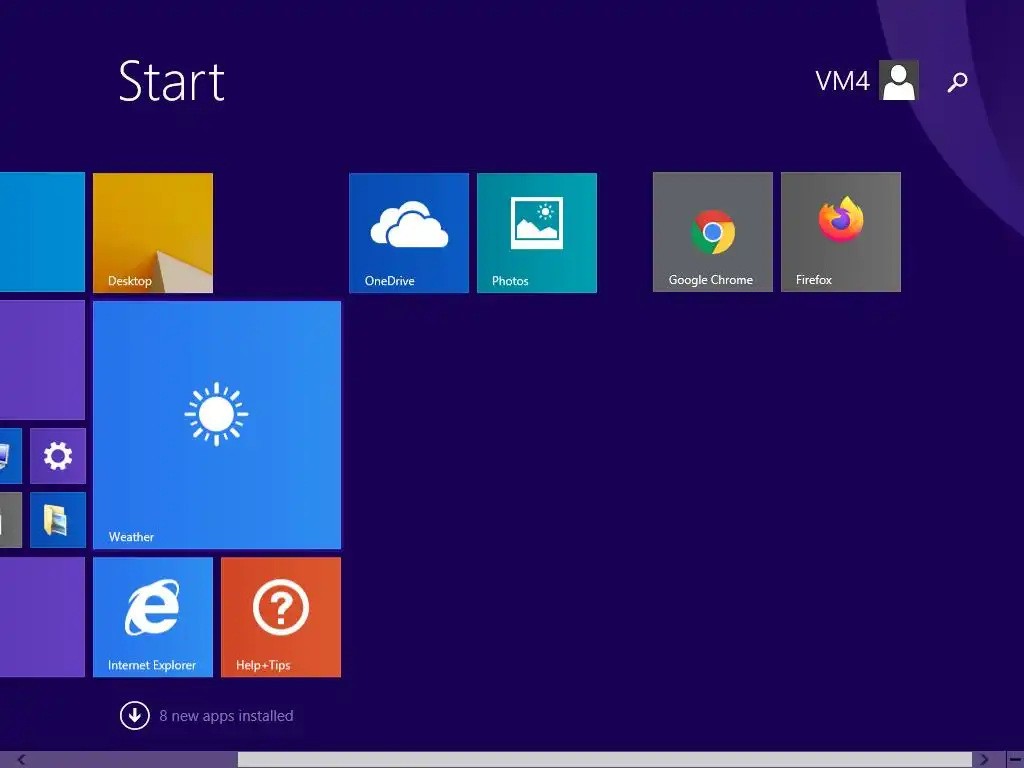Click the scrollbar right arrow
The image size is (1024, 768).
[x=984, y=760]
